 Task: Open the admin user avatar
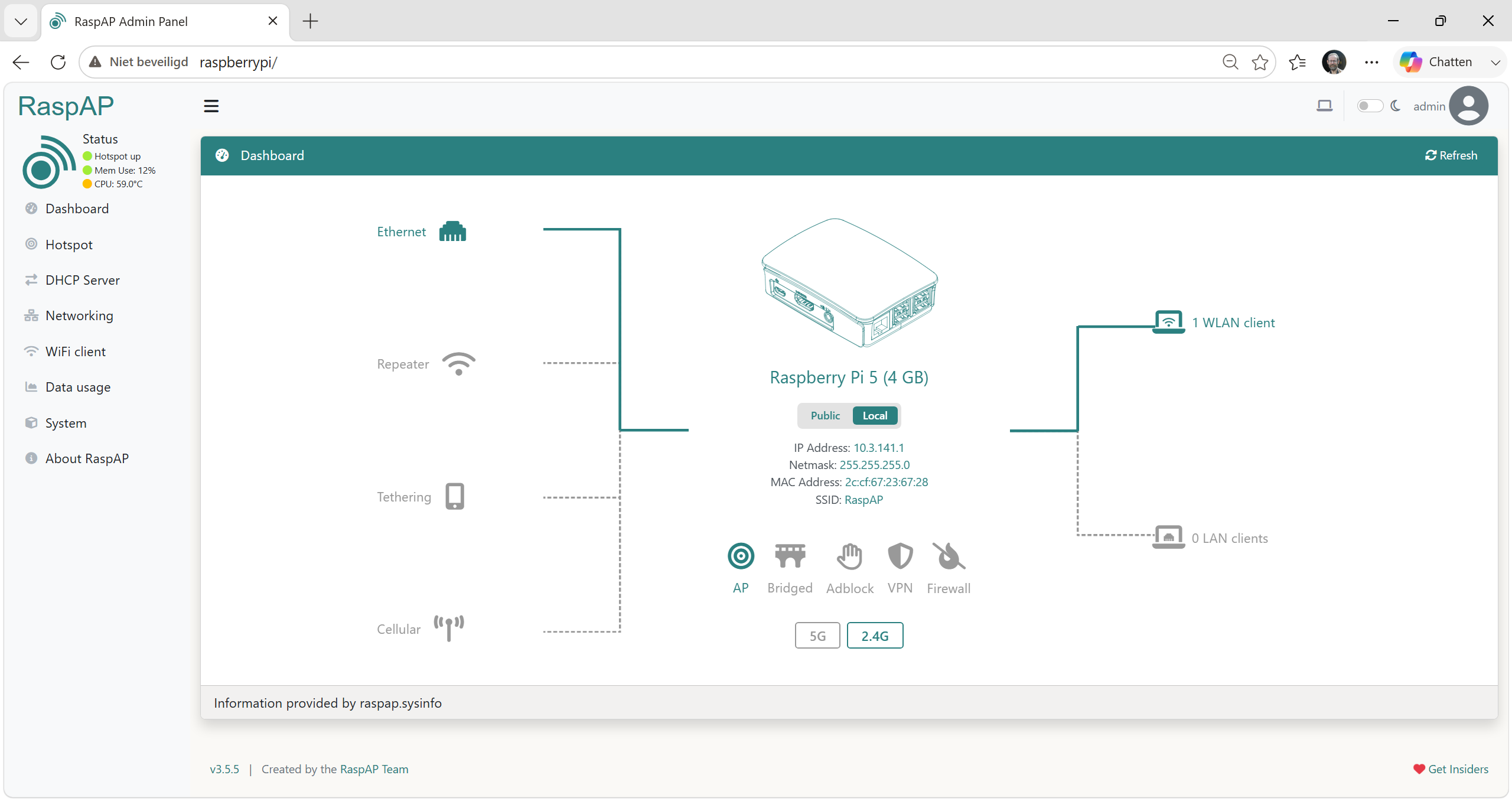pos(1468,106)
